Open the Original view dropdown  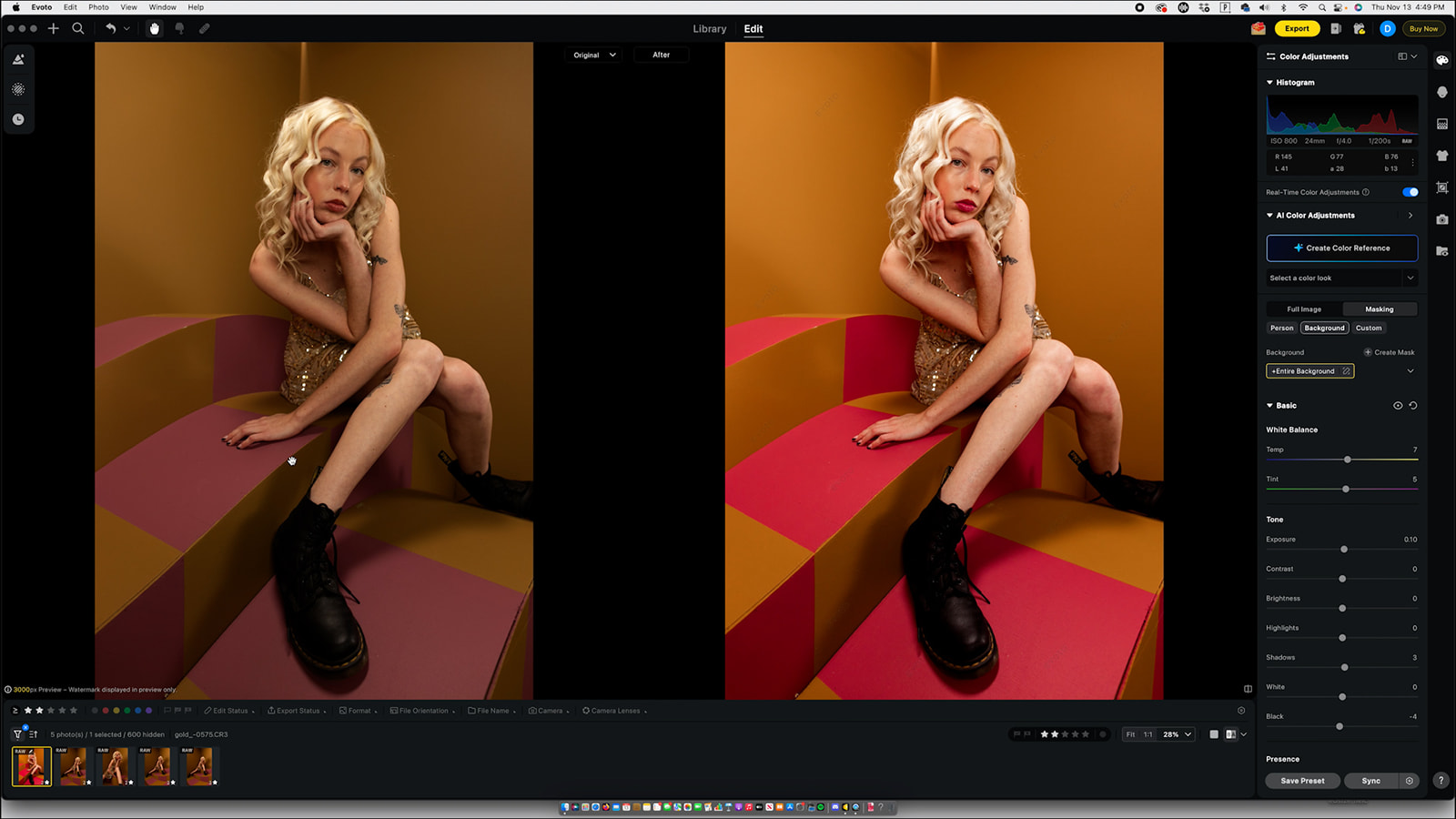point(594,56)
